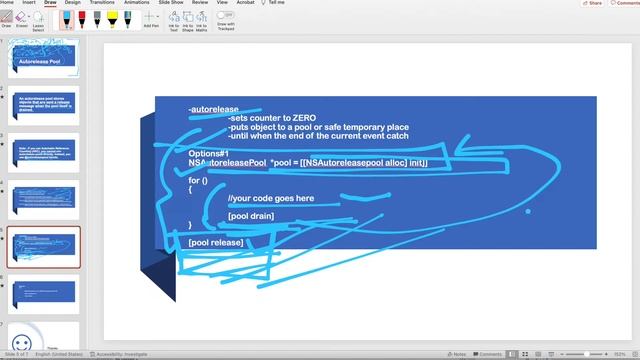Choose the gray pencil

[97, 20]
